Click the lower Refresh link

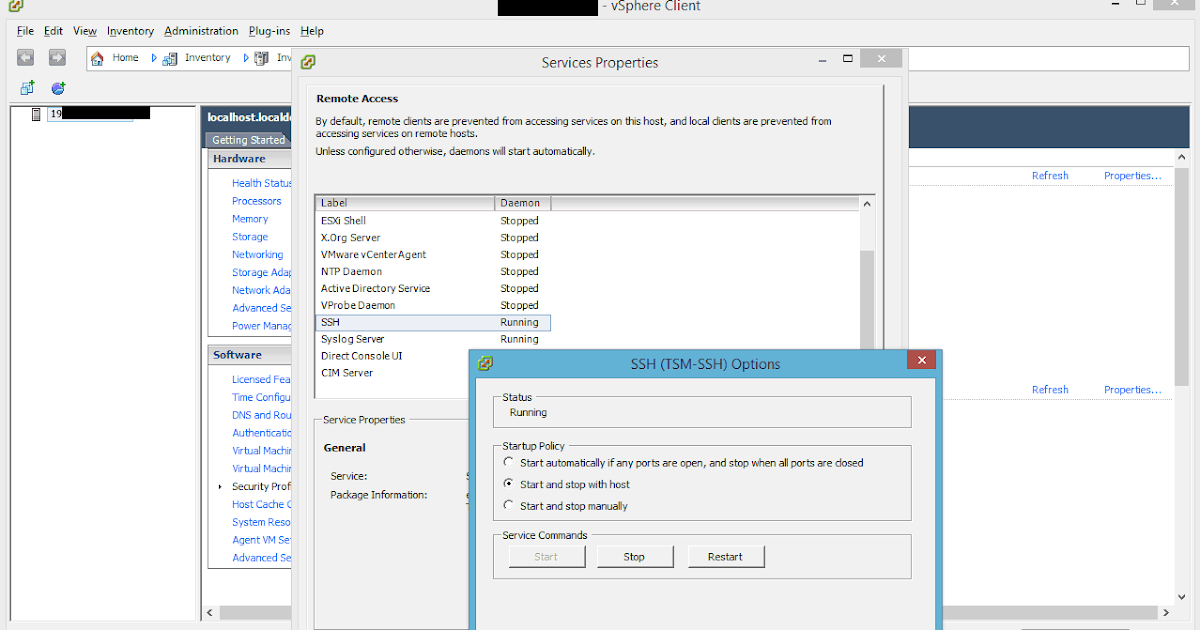click(1050, 390)
